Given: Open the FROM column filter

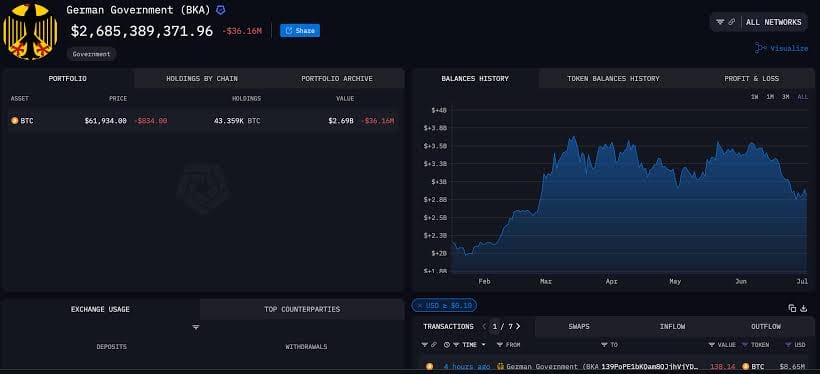Looking at the screenshot, I should [x=499, y=345].
